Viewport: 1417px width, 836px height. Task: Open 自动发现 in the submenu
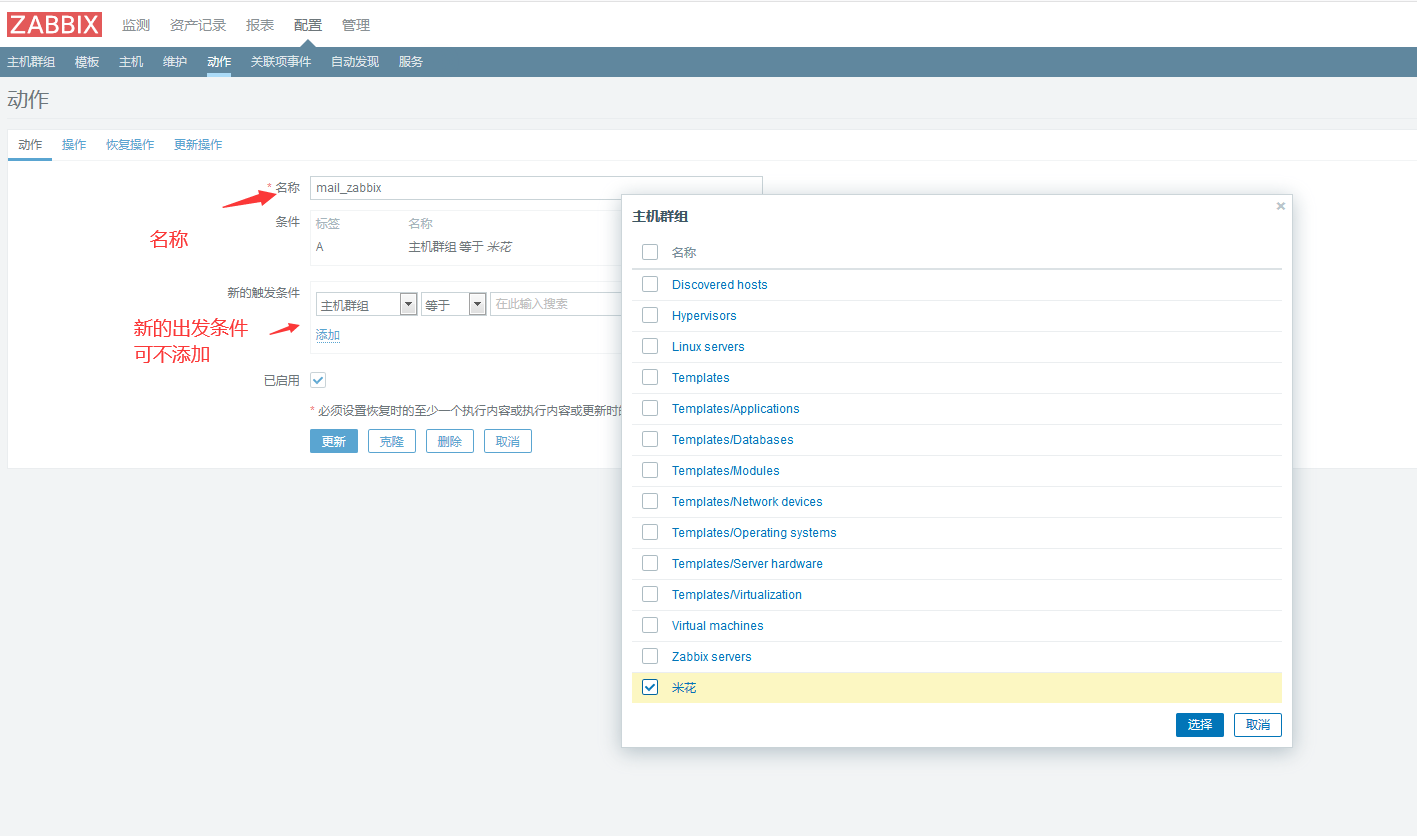[x=355, y=62]
